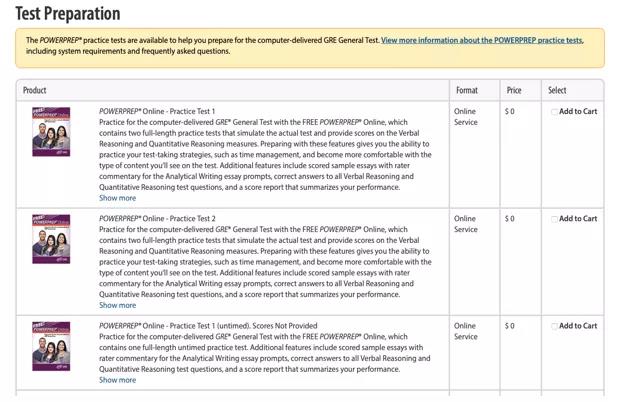The image size is (624, 402).
Task: Open the 'View more information about POWERPREP' link
Action: click(x=481, y=41)
